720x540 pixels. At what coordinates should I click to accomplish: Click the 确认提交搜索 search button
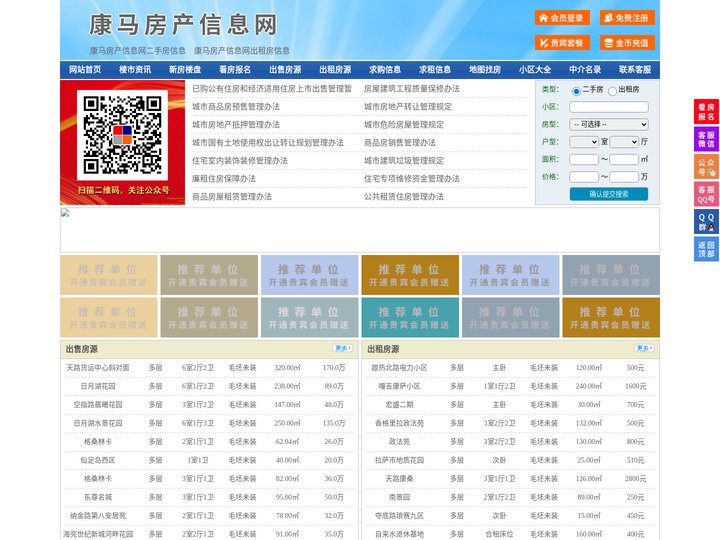coord(609,194)
